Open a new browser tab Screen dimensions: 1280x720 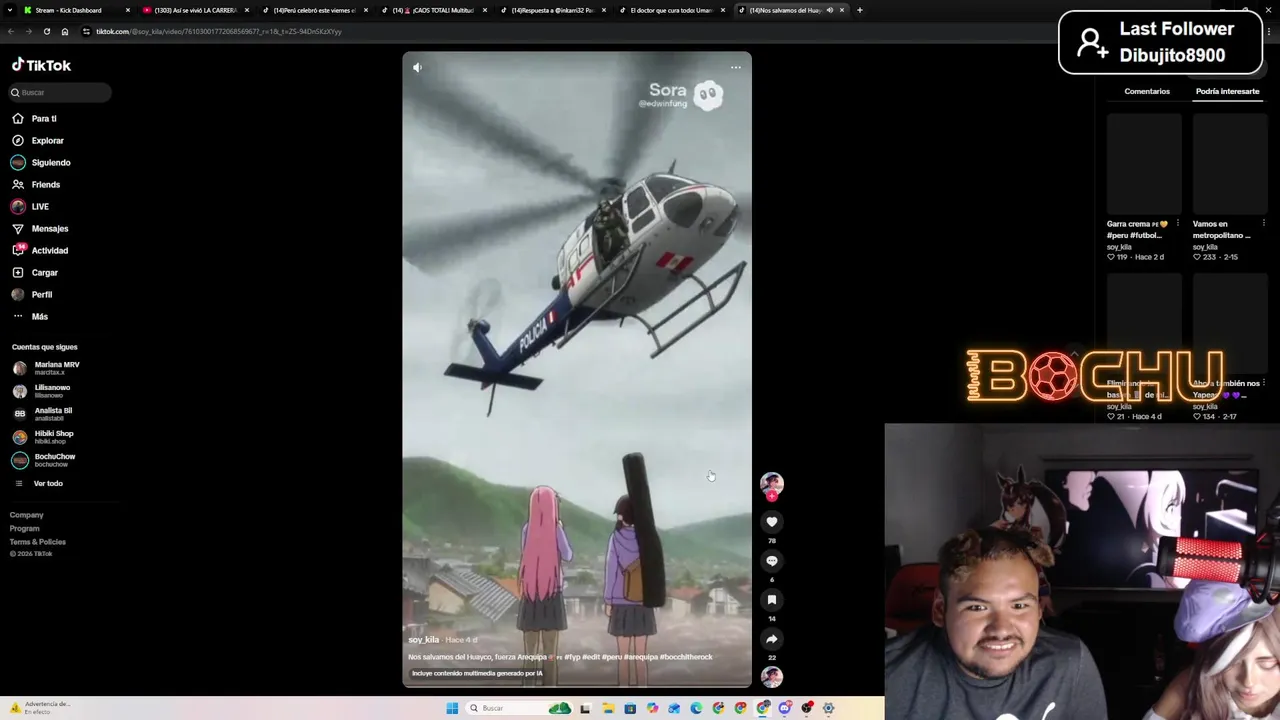(860, 10)
